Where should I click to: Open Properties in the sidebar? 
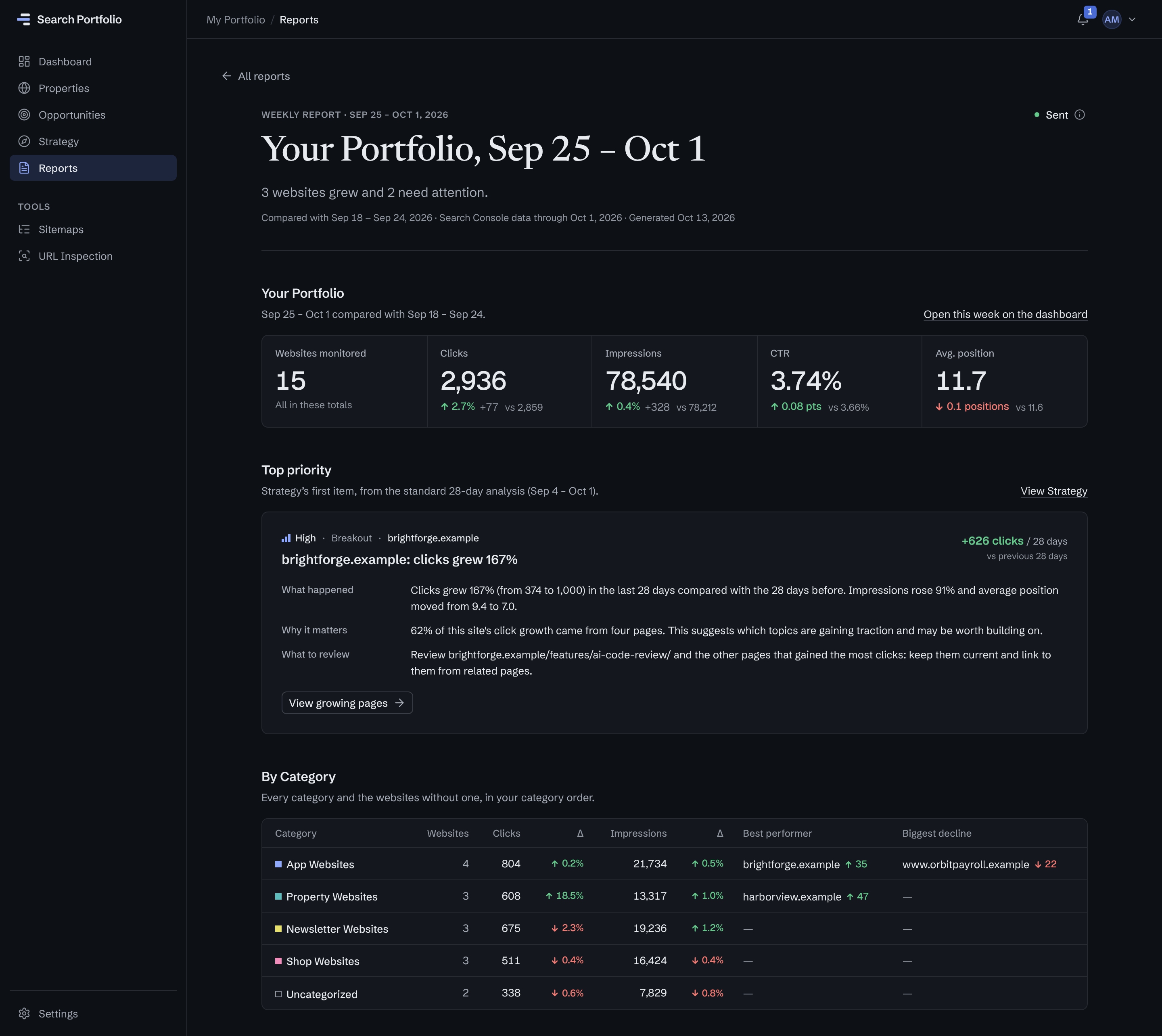coord(93,88)
